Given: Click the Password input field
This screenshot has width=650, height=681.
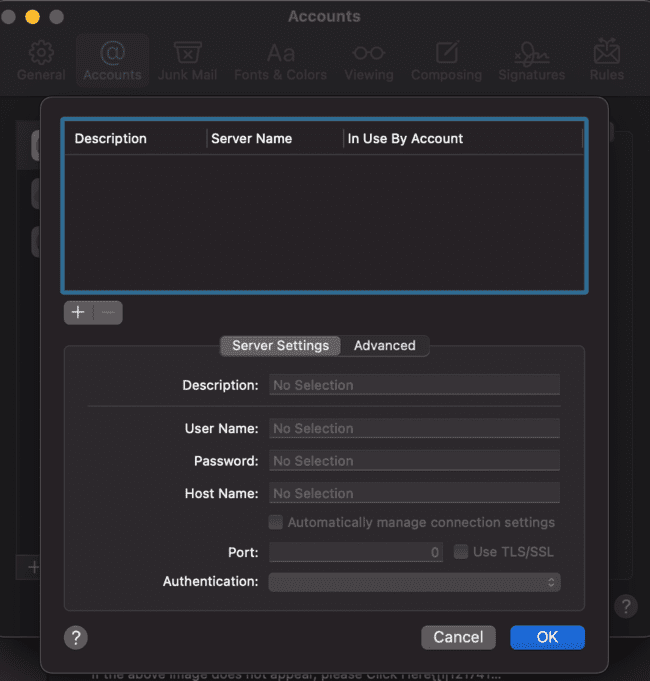Looking at the screenshot, I should pos(415,461).
